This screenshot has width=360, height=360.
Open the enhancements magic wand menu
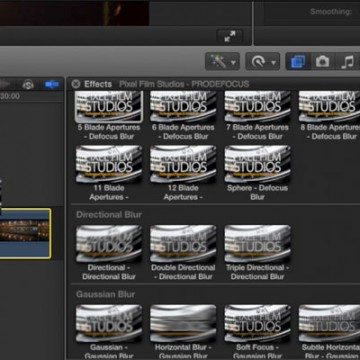tap(222, 61)
